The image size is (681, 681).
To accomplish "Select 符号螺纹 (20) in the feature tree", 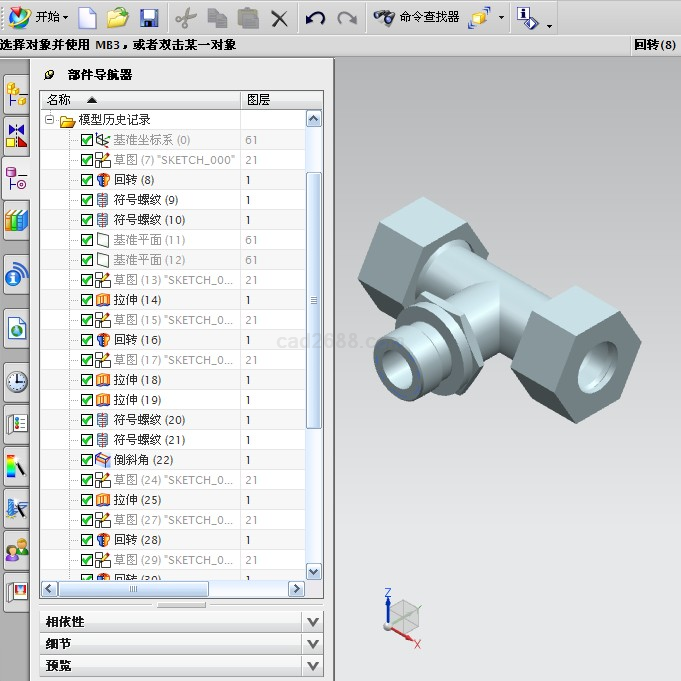I will [148, 420].
